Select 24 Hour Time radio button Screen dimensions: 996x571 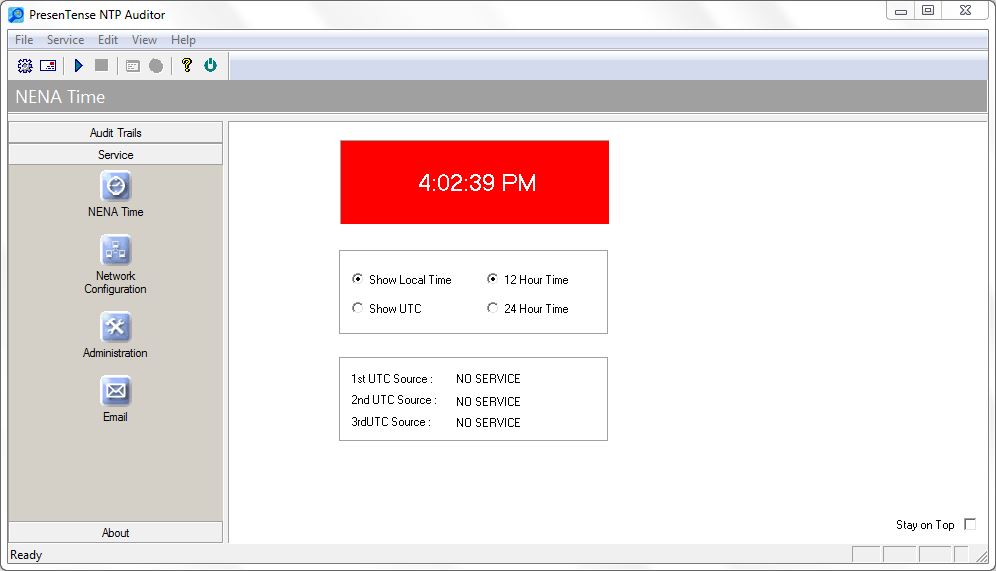pyautogui.click(x=492, y=308)
